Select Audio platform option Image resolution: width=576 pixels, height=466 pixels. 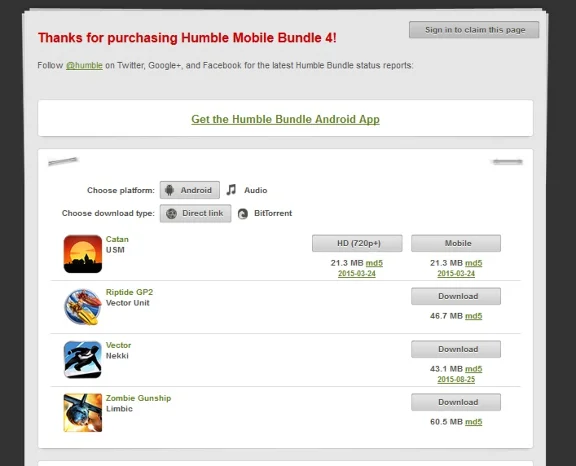click(247, 190)
